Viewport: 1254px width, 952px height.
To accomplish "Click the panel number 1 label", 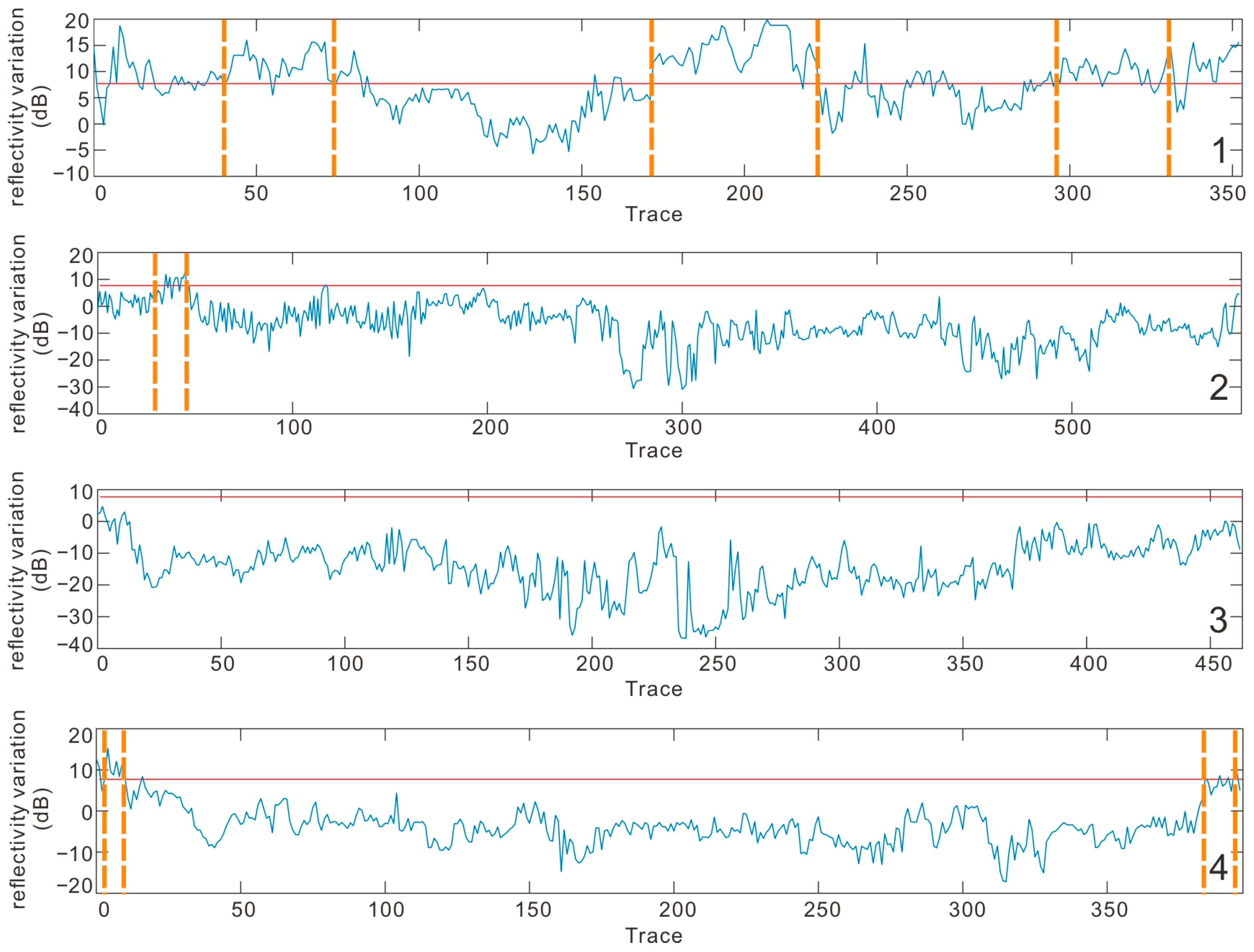I will [x=1219, y=151].
